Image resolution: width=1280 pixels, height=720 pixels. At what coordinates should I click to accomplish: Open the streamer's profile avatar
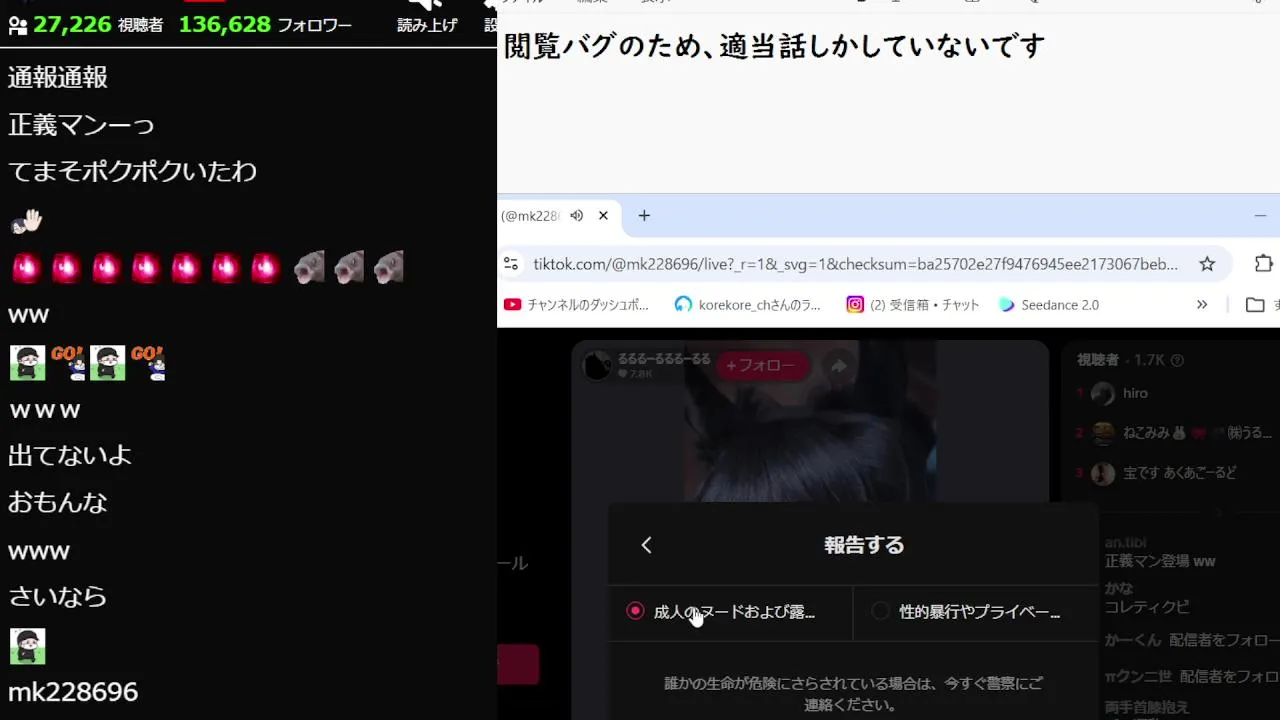tap(597, 366)
